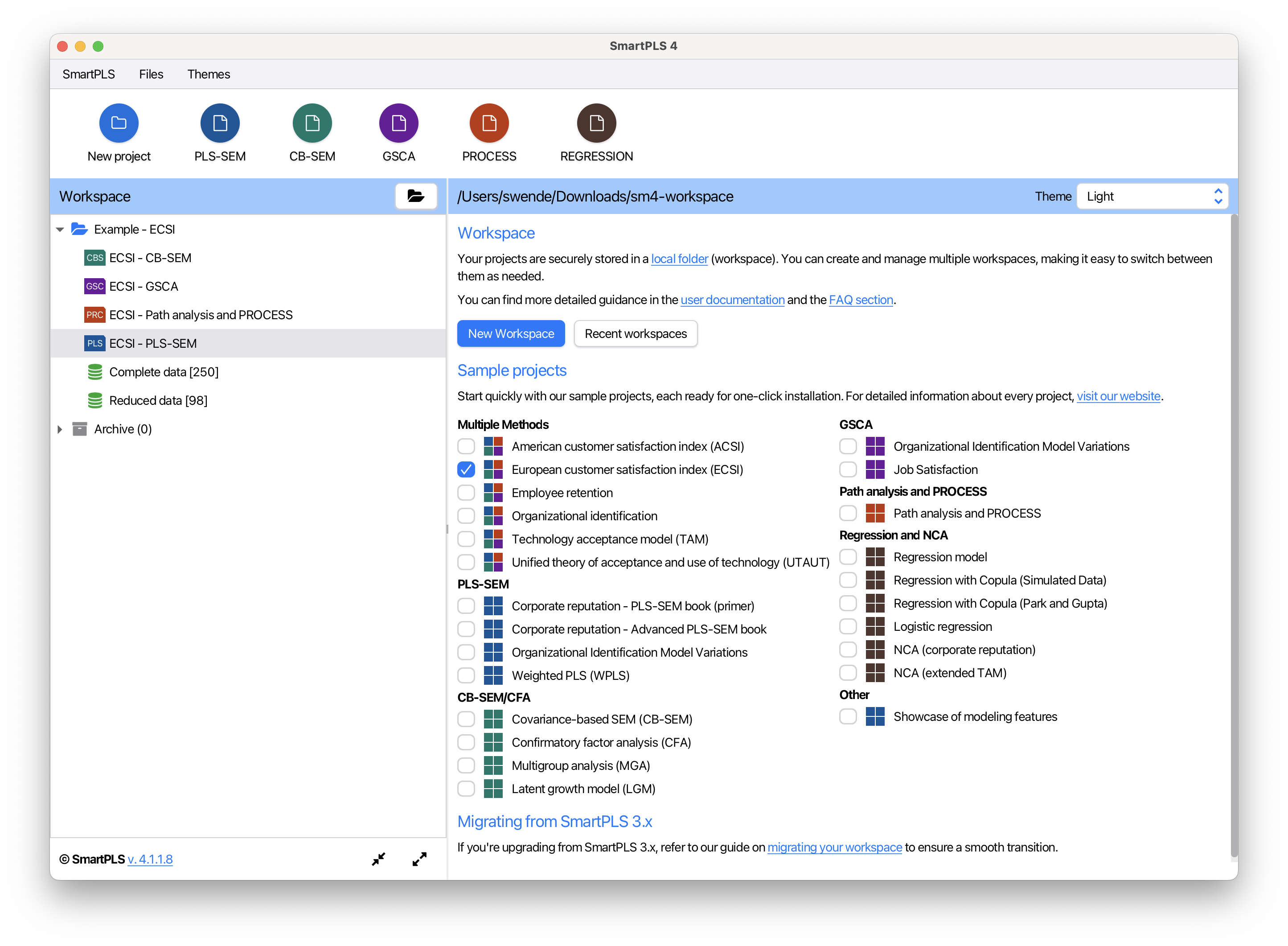Select the CB-SEM document icon

coord(312,123)
